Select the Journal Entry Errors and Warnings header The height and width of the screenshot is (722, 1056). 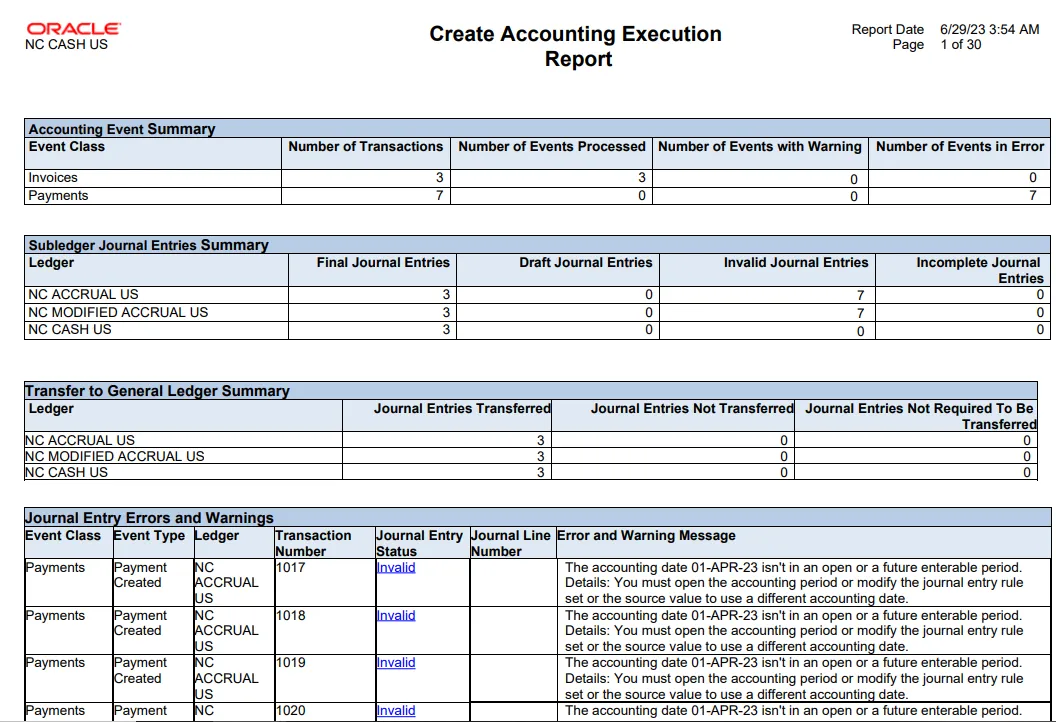point(149,518)
